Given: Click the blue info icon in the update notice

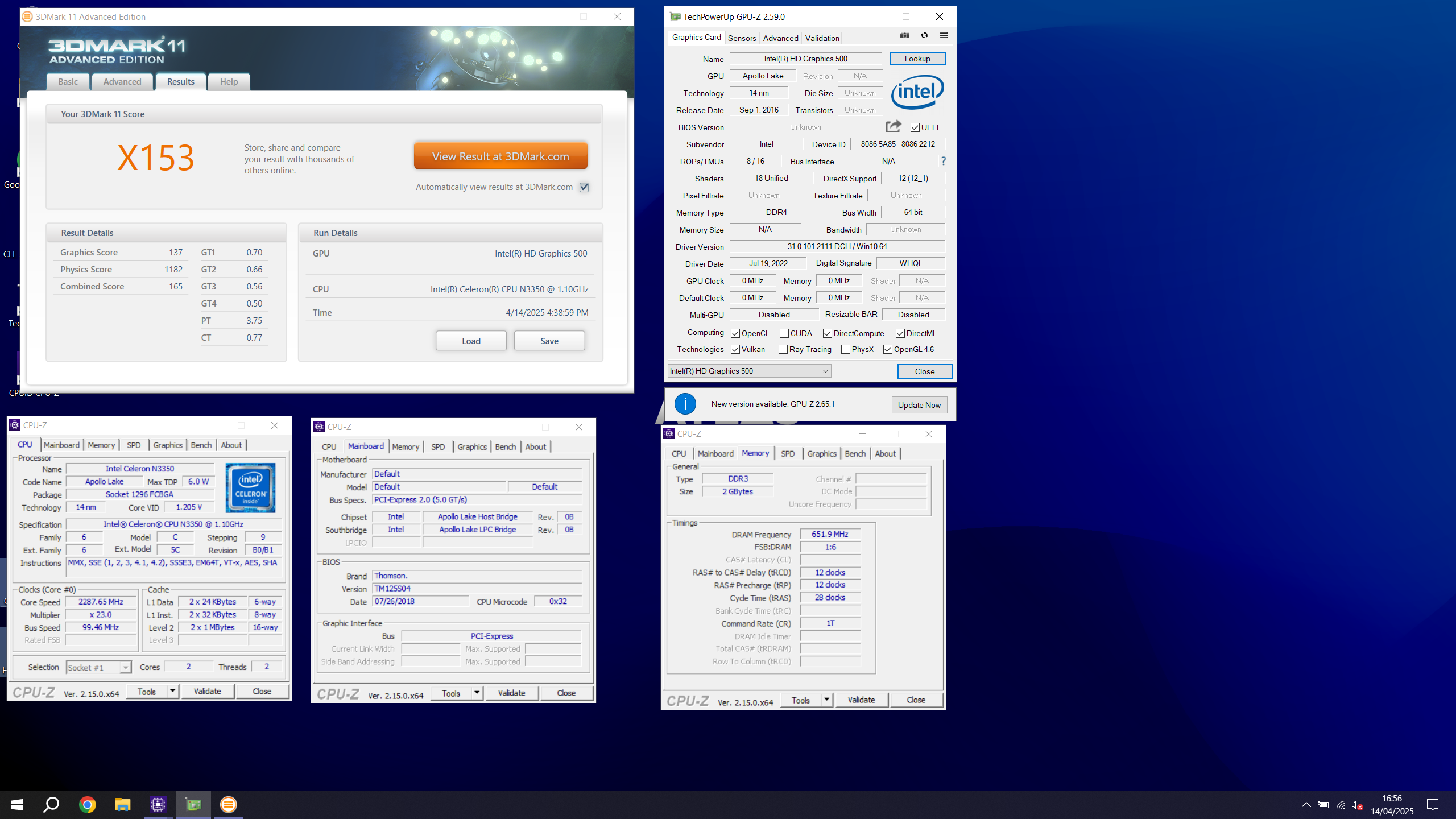Looking at the screenshot, I should pos(685,404).
